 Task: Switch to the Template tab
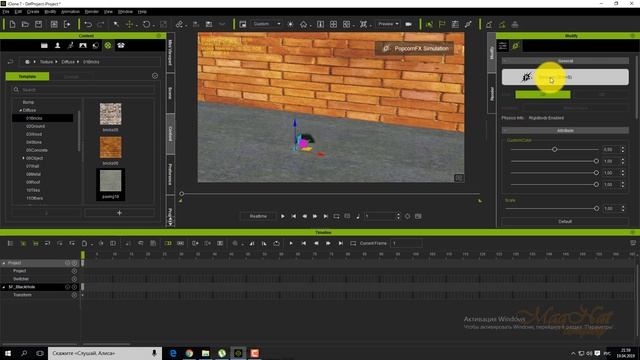pos(27,76)
